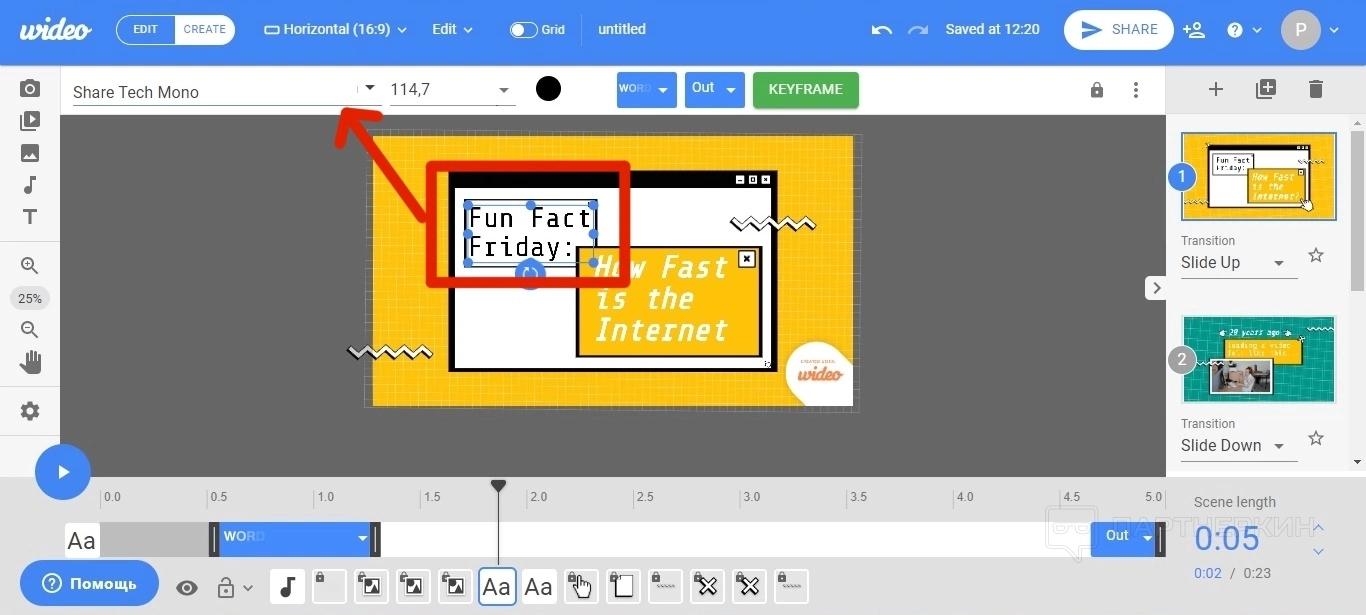Add a new scene with plus icon

(x=1216, y=89)
